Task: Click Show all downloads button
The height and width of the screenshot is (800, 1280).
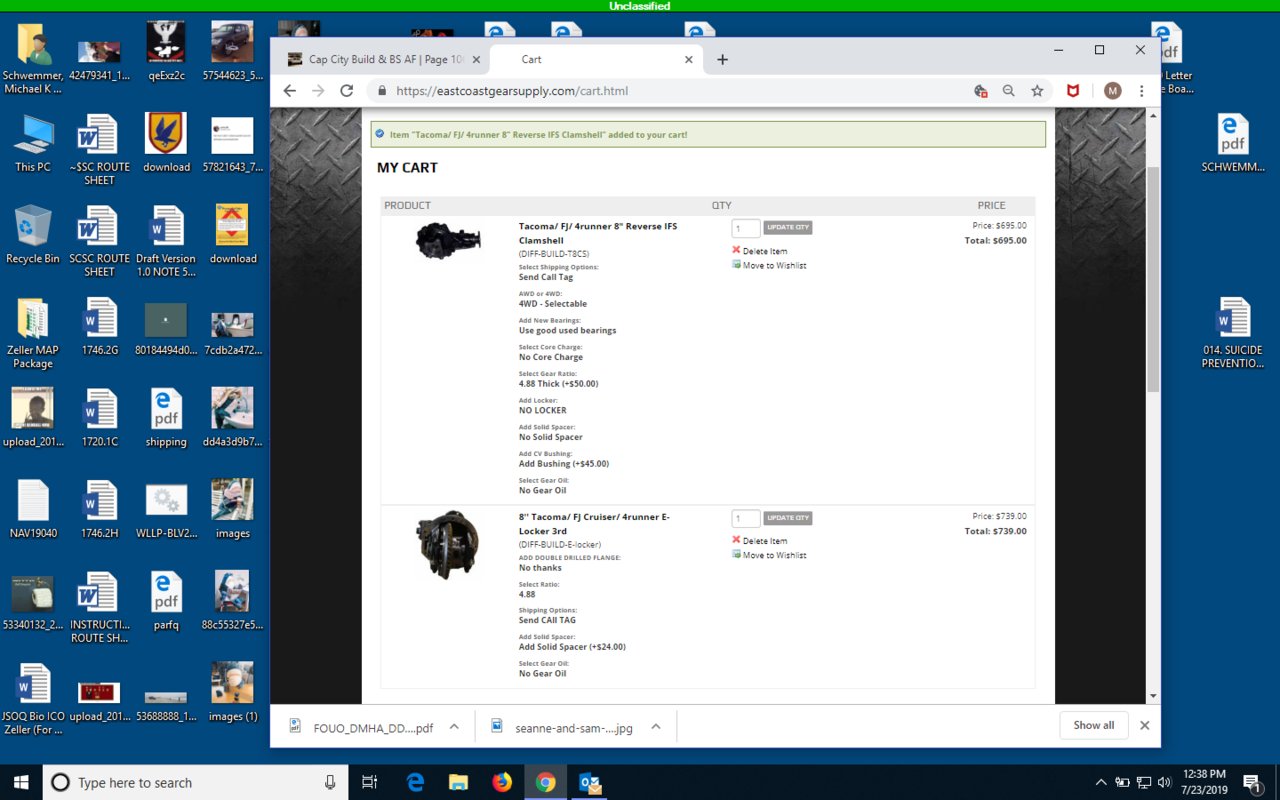Action: click(x=1094, y=725)
